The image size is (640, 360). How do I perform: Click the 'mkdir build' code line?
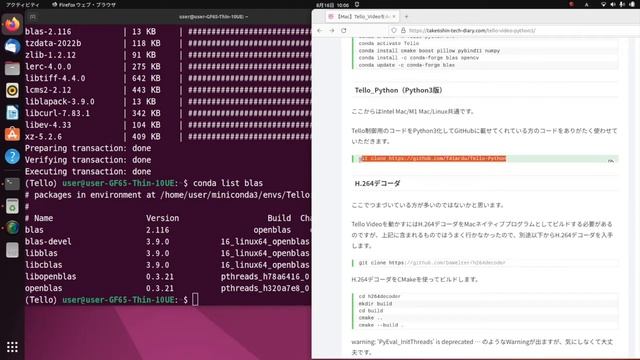pos(375,304)
